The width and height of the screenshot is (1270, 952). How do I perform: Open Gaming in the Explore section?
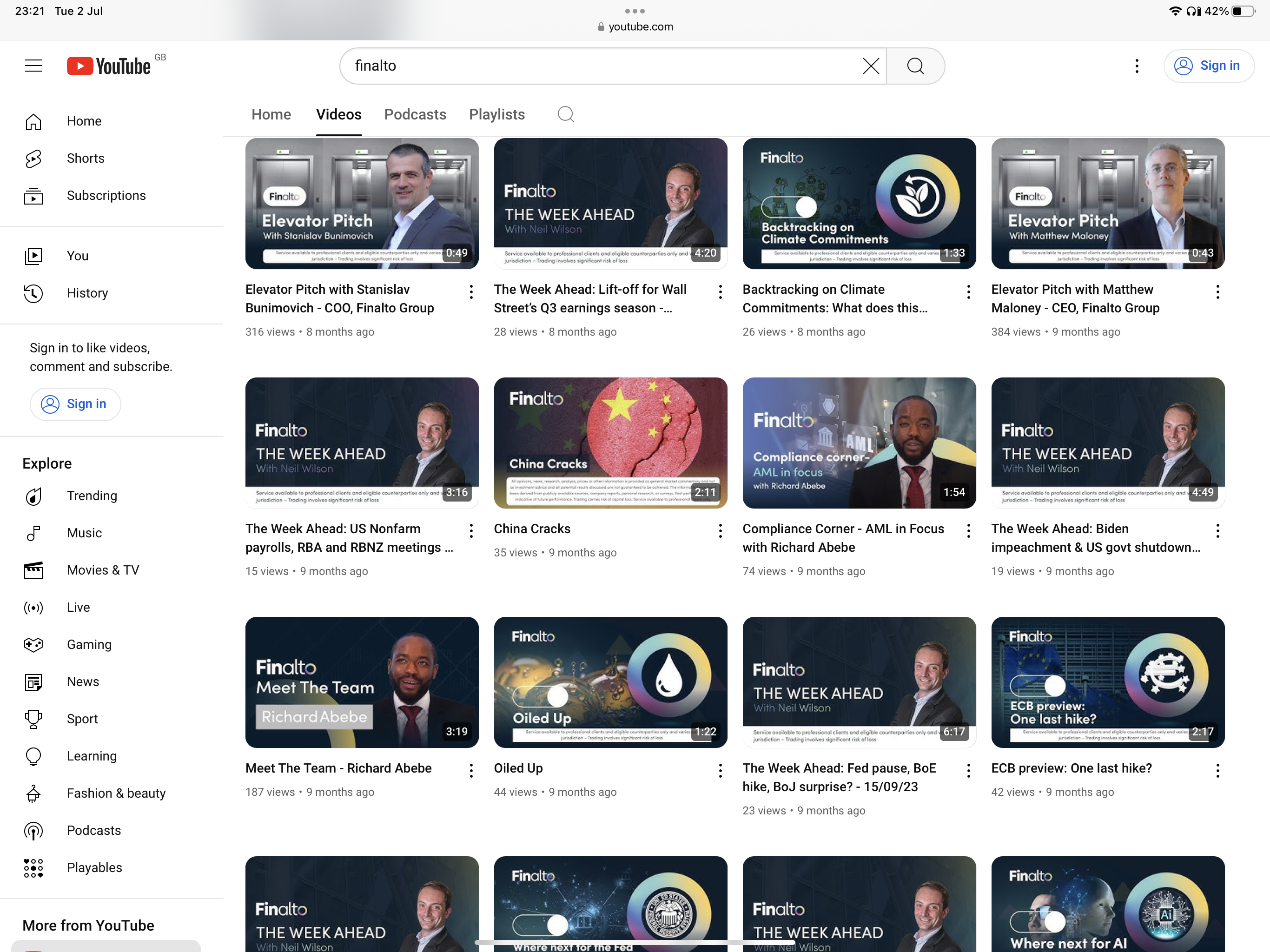point(89,644)
